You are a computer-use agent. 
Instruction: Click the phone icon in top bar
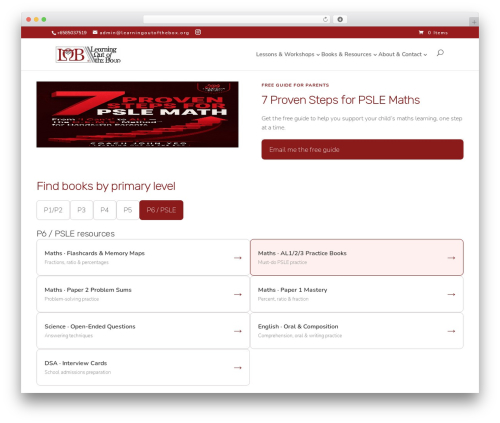54,33
